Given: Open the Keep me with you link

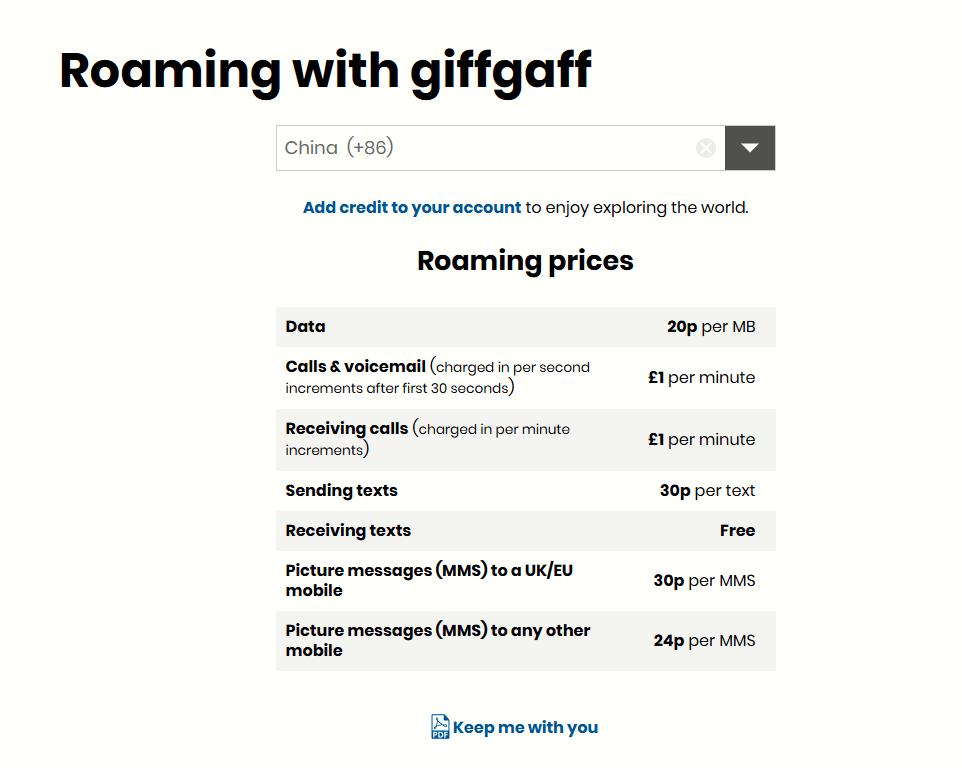Looking at the screenshot, I should [525, 728].
